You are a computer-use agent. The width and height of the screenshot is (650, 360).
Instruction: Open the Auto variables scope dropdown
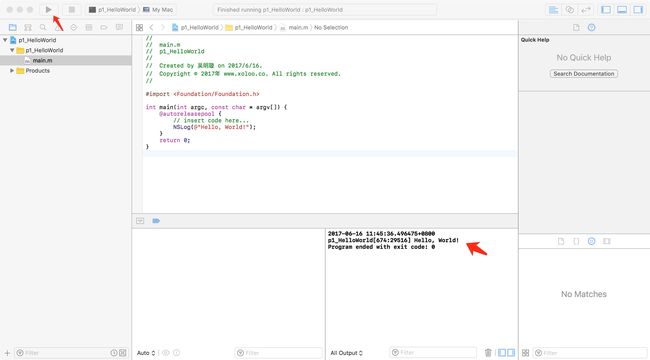tap(146, 353)
